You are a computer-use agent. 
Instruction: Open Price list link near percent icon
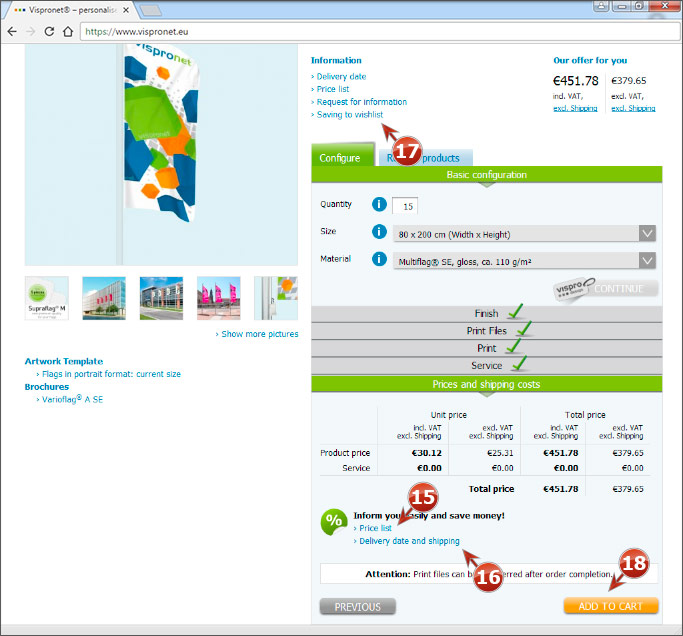click(375, 528)
